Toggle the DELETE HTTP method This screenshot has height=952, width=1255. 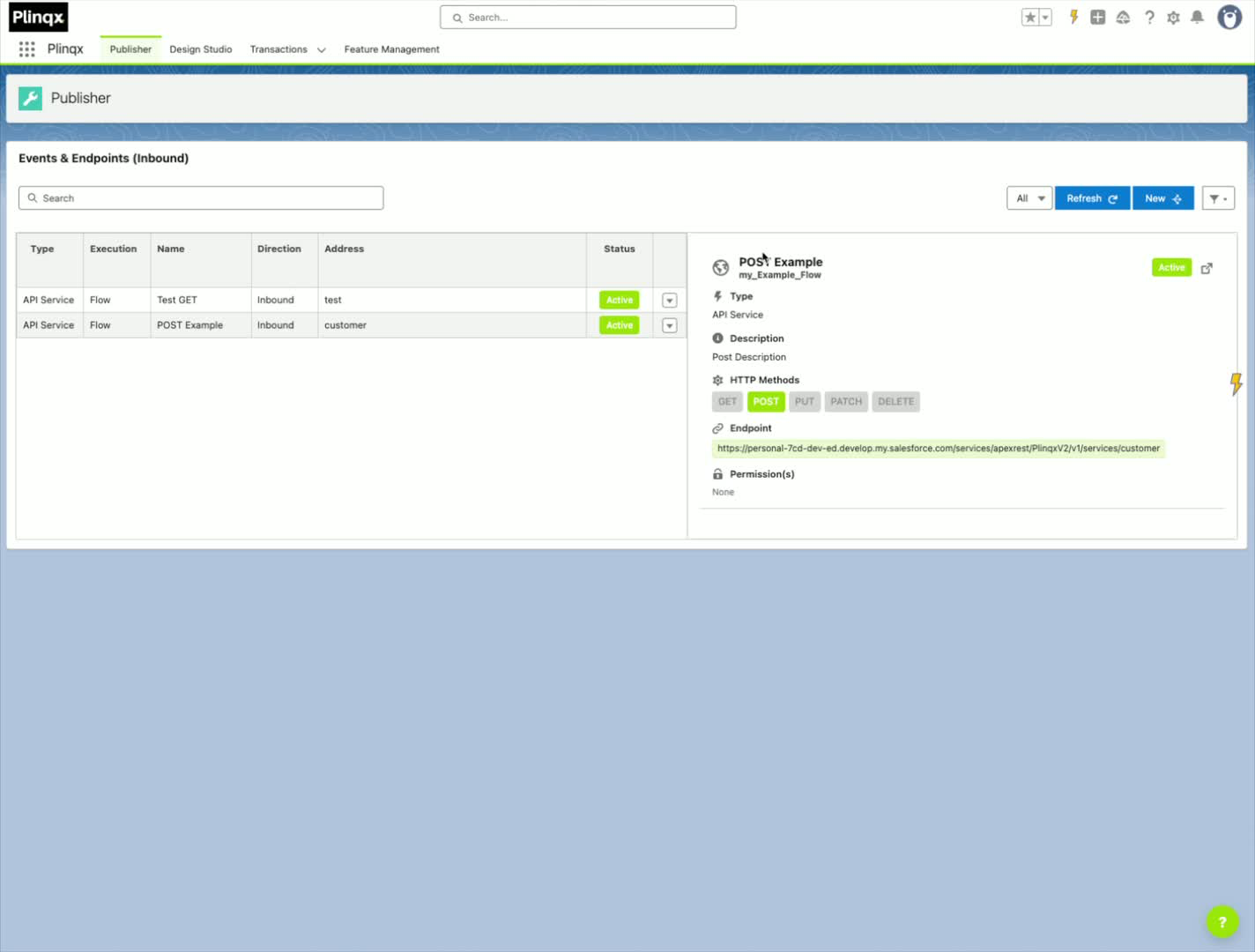click(x=896, y=402)
